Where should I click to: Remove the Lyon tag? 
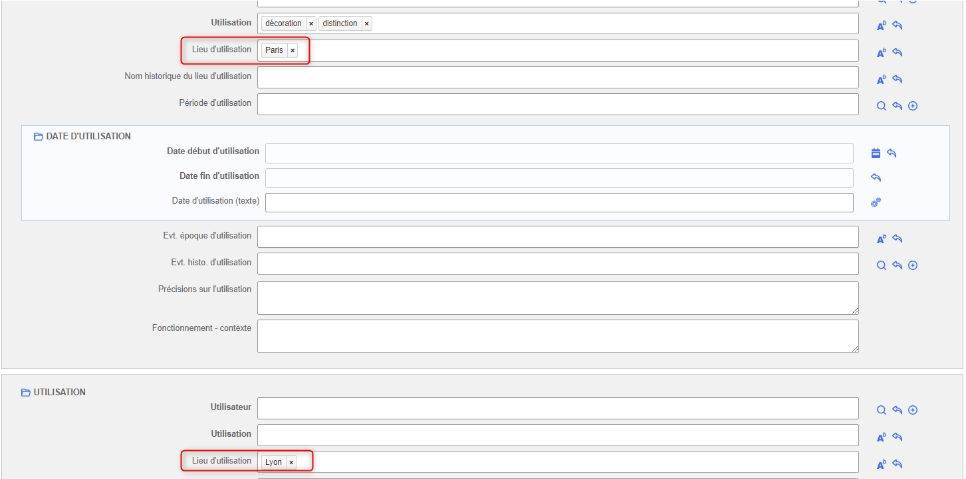tap(291, 462)
